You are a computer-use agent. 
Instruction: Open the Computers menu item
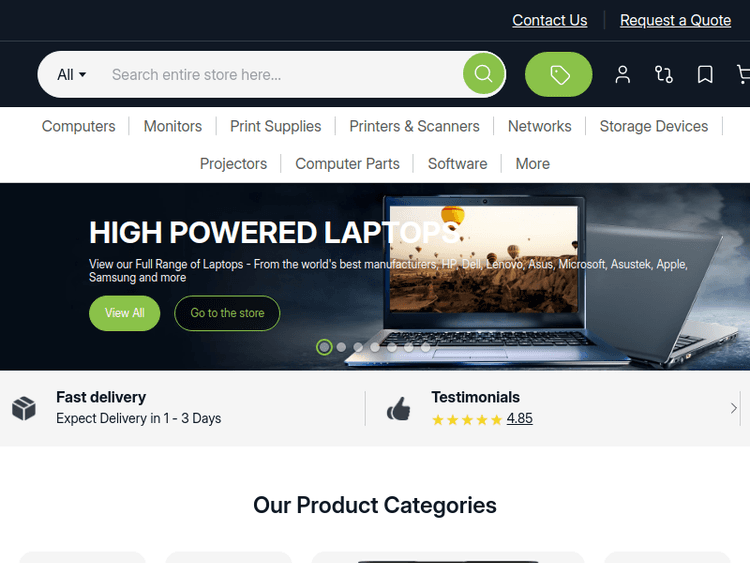point(78,126)
